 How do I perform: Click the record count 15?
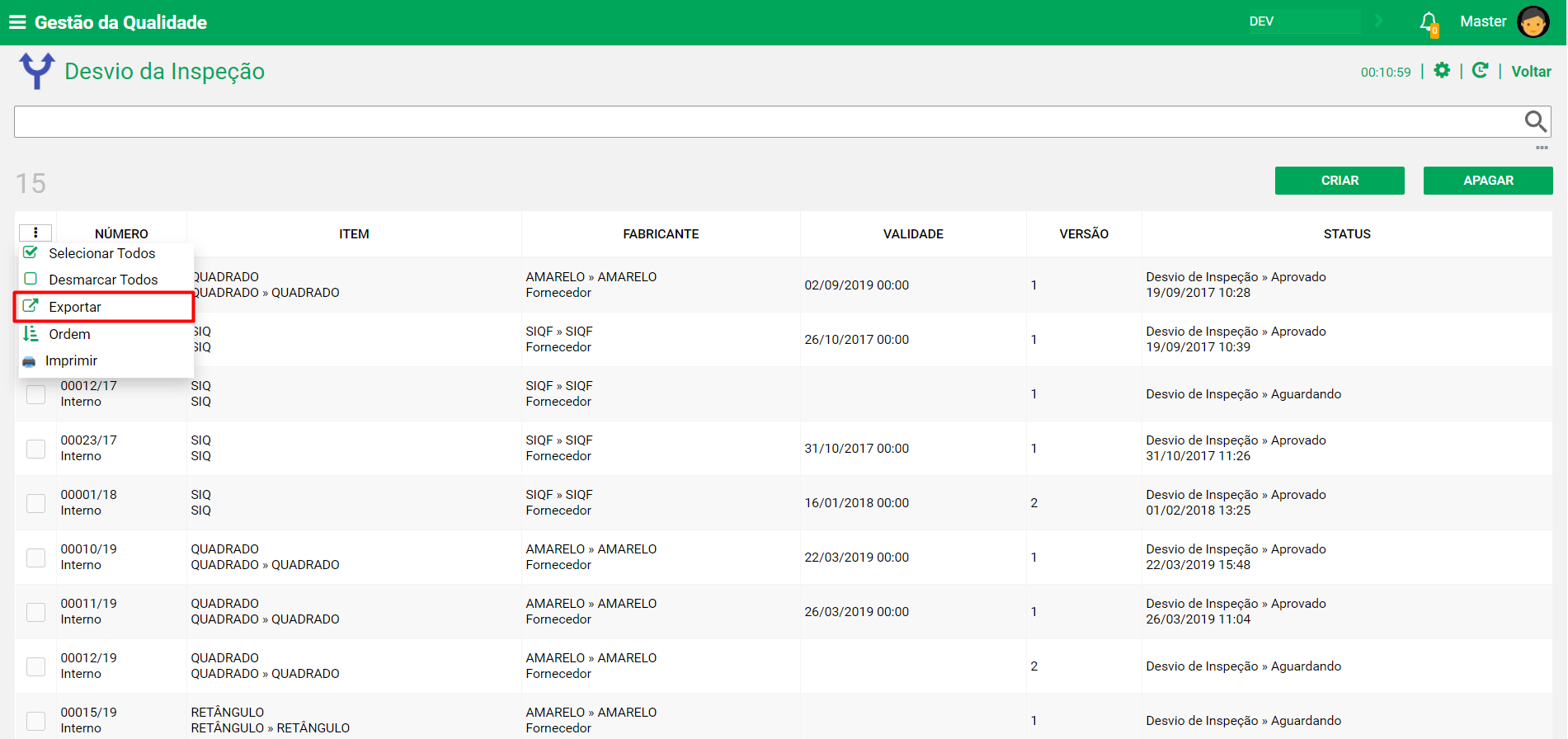pyautogui.click(x=31, y=183)
